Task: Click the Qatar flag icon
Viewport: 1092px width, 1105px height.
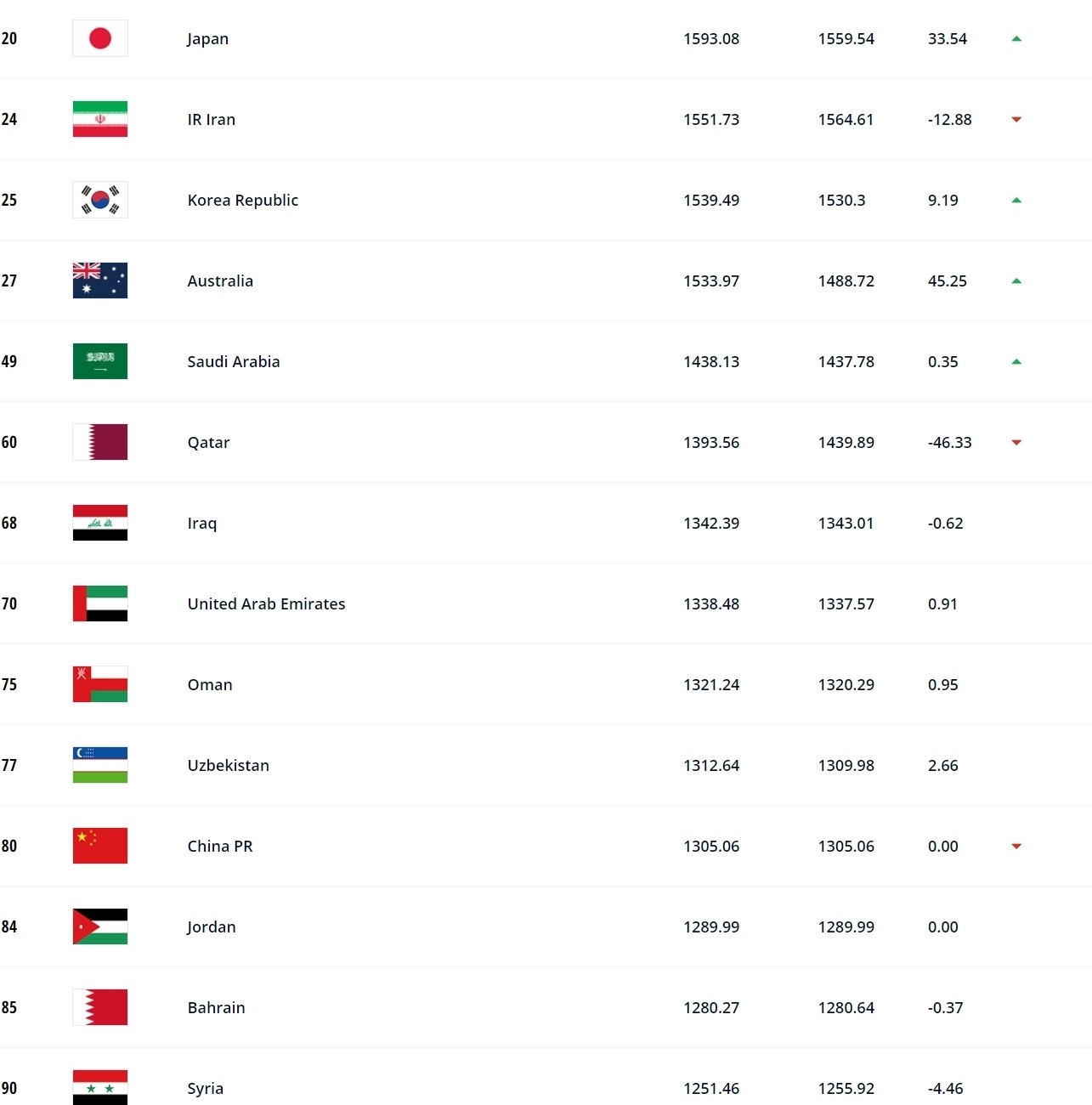Action: point(100,442)
